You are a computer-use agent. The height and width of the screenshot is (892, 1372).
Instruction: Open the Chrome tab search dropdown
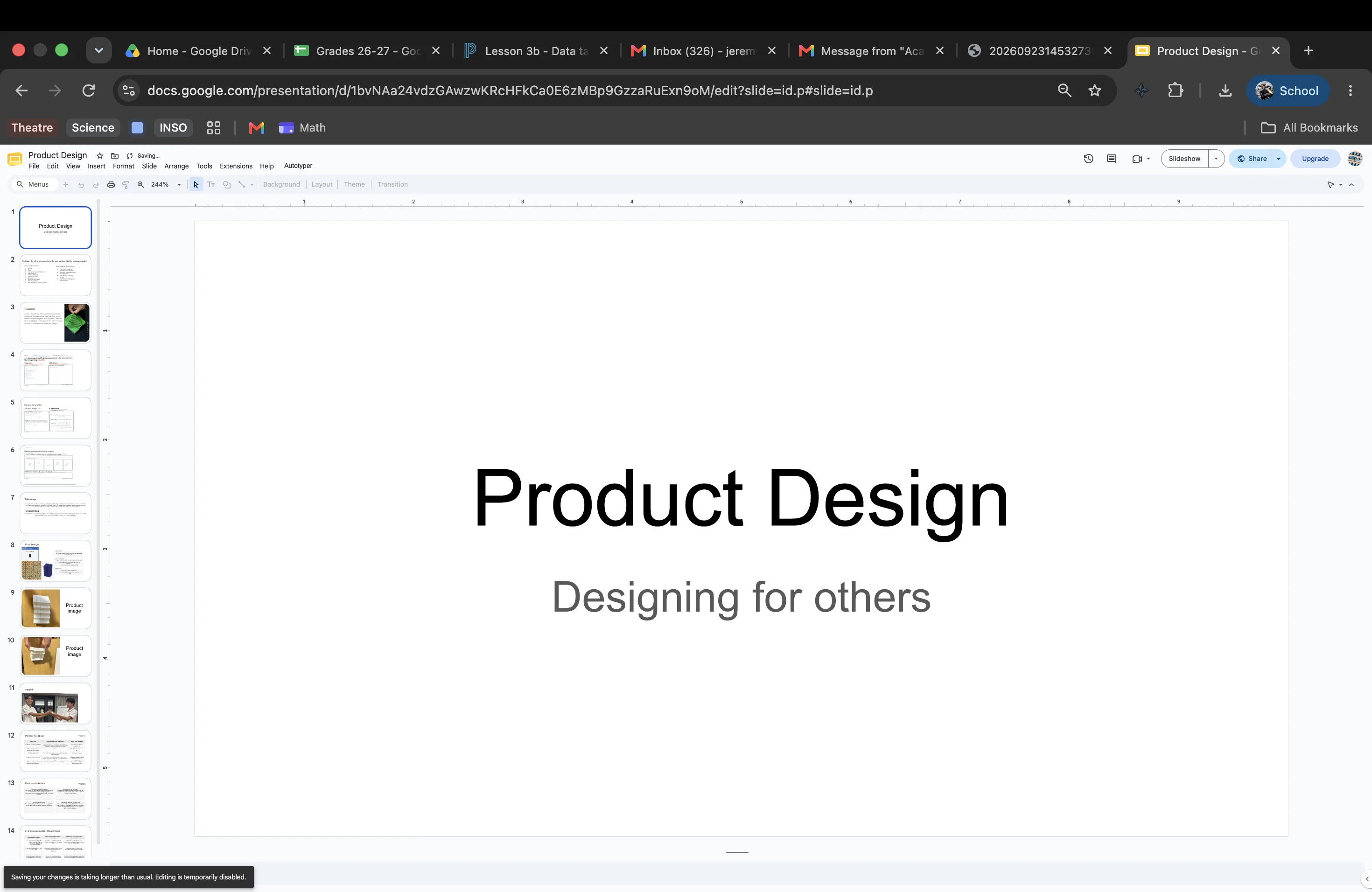click(98, 51)
